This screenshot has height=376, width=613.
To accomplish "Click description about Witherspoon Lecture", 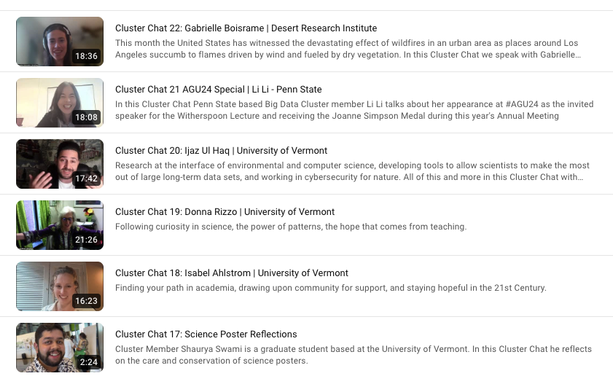I will (354, 110).
